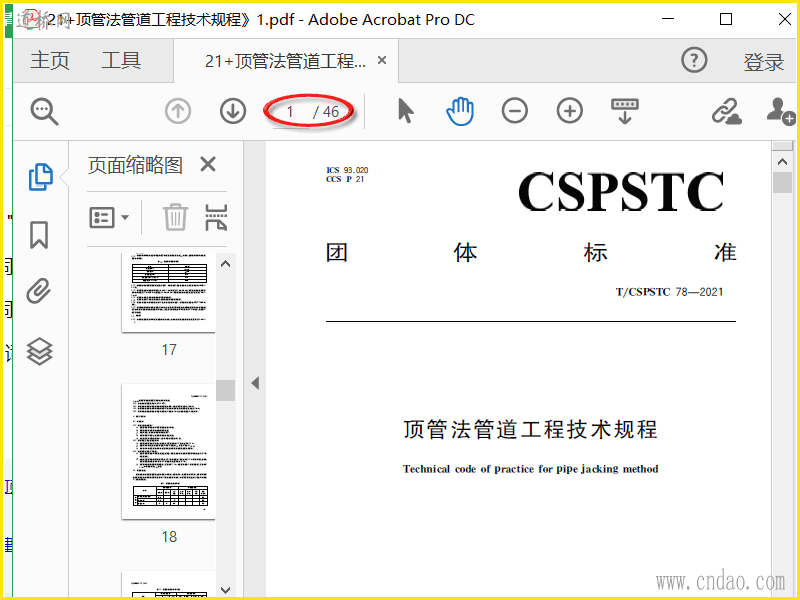Click the thumbnails panel scrollbar handle
The image size is (800, 600).
[226, 390]
